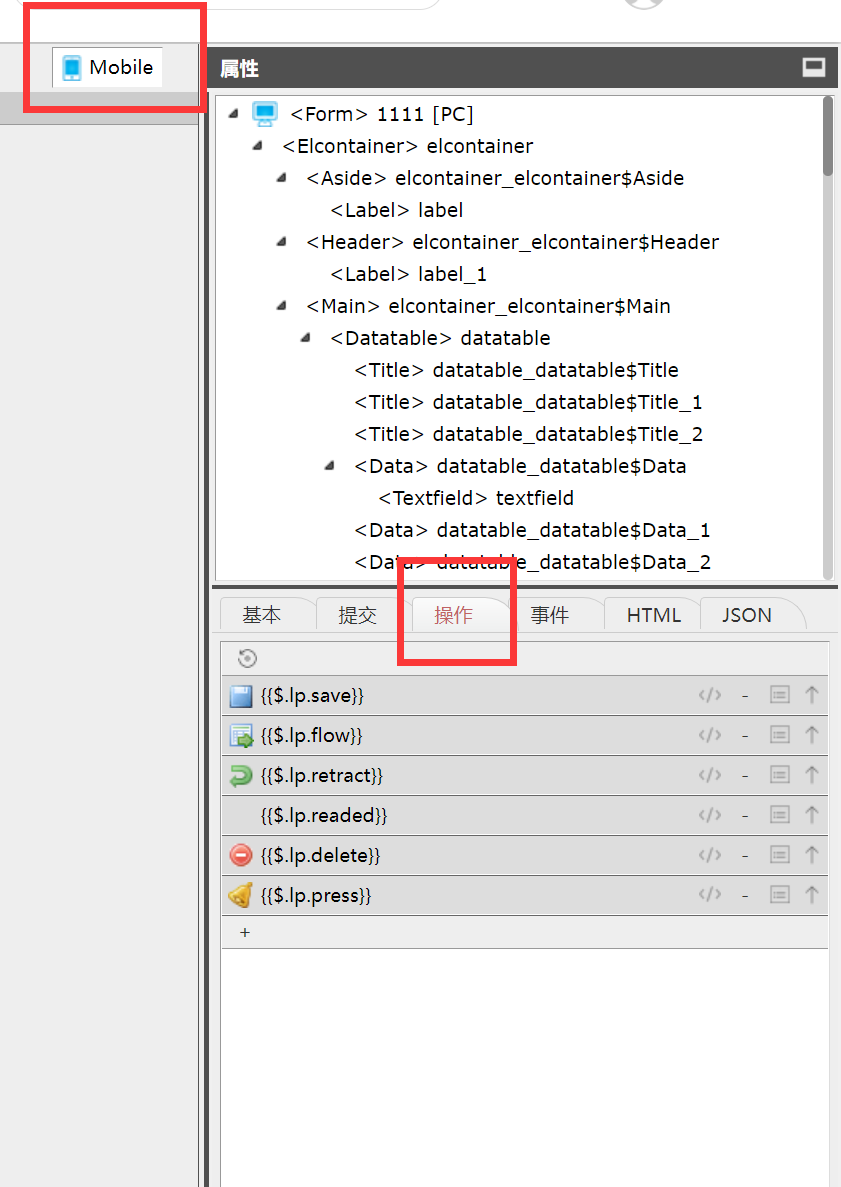Remove the {{$.lp.press}} action with minus
The width and height of the screenshot is (841, 1187).
[745, 896]
